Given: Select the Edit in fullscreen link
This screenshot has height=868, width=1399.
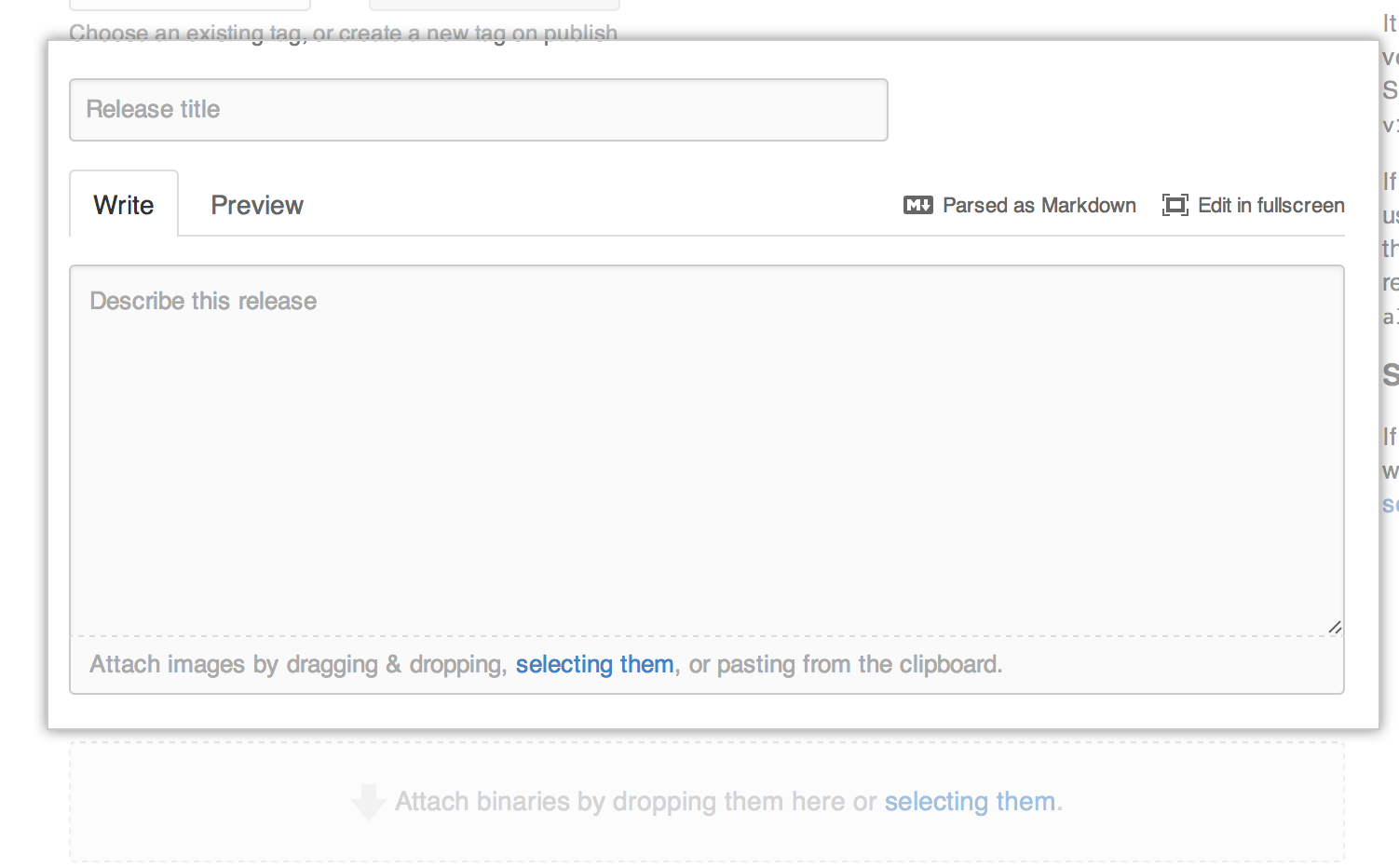Looking at the screenshot, I should tap(1270, 205).
